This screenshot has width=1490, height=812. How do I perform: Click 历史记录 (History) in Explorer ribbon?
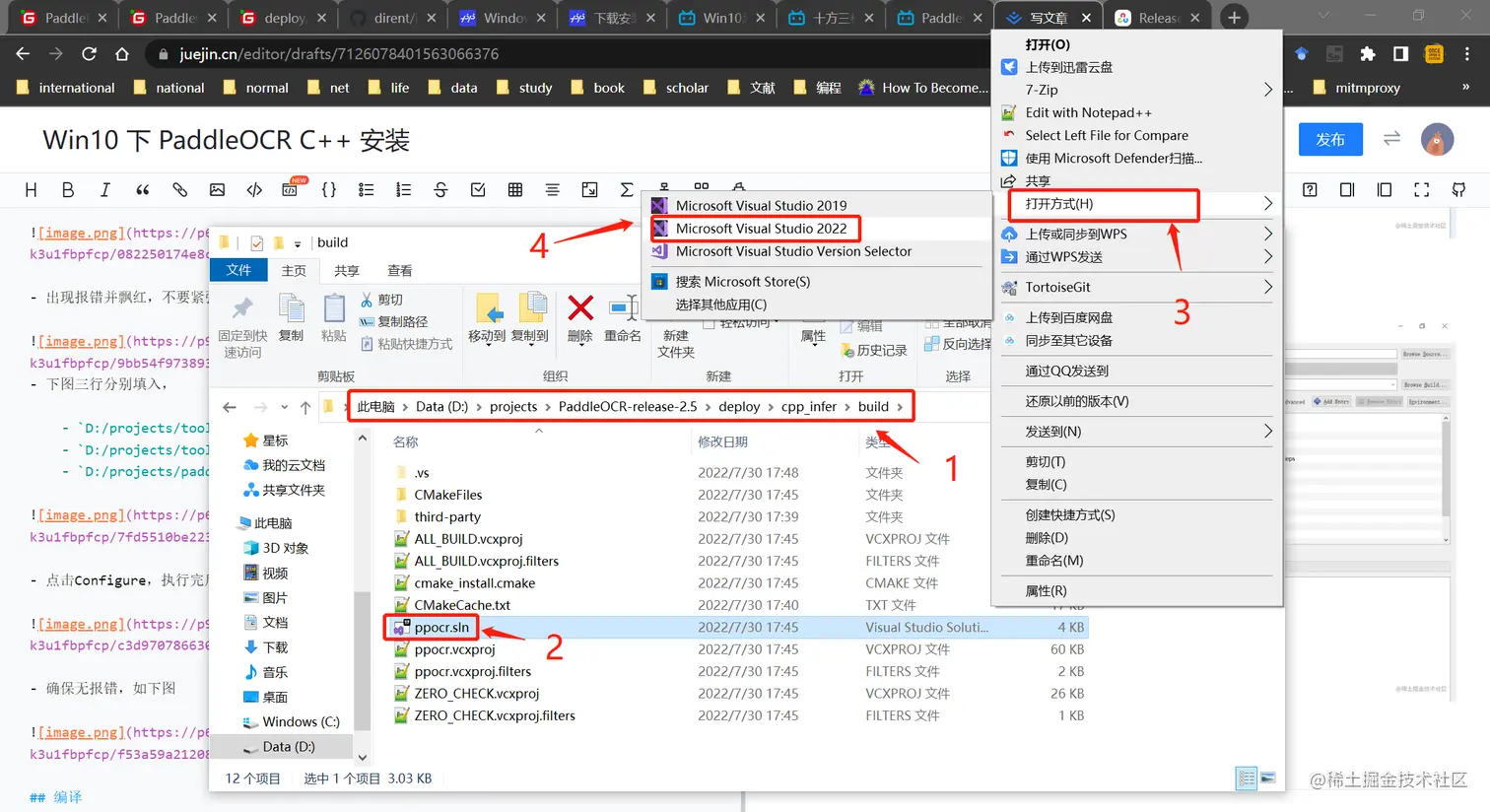point(874,350)
